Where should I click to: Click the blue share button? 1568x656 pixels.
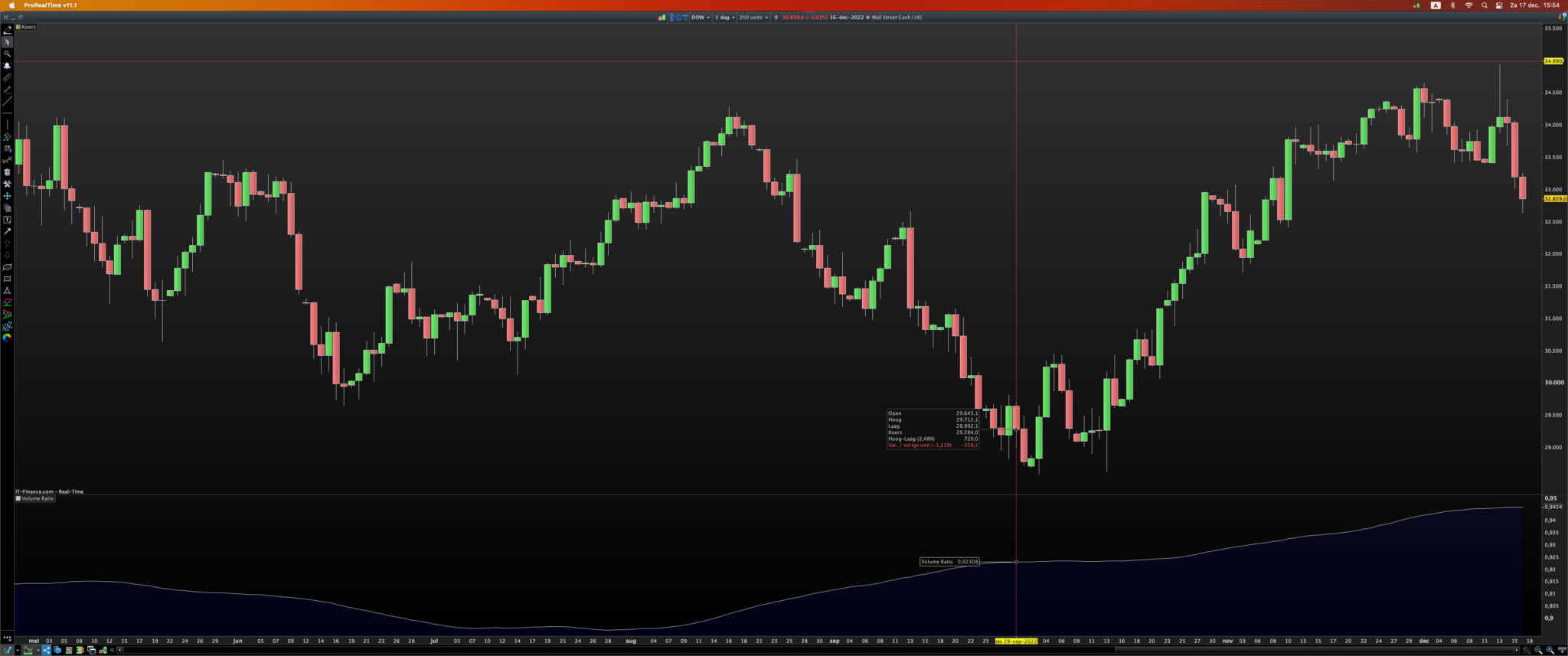coord(46,650)
